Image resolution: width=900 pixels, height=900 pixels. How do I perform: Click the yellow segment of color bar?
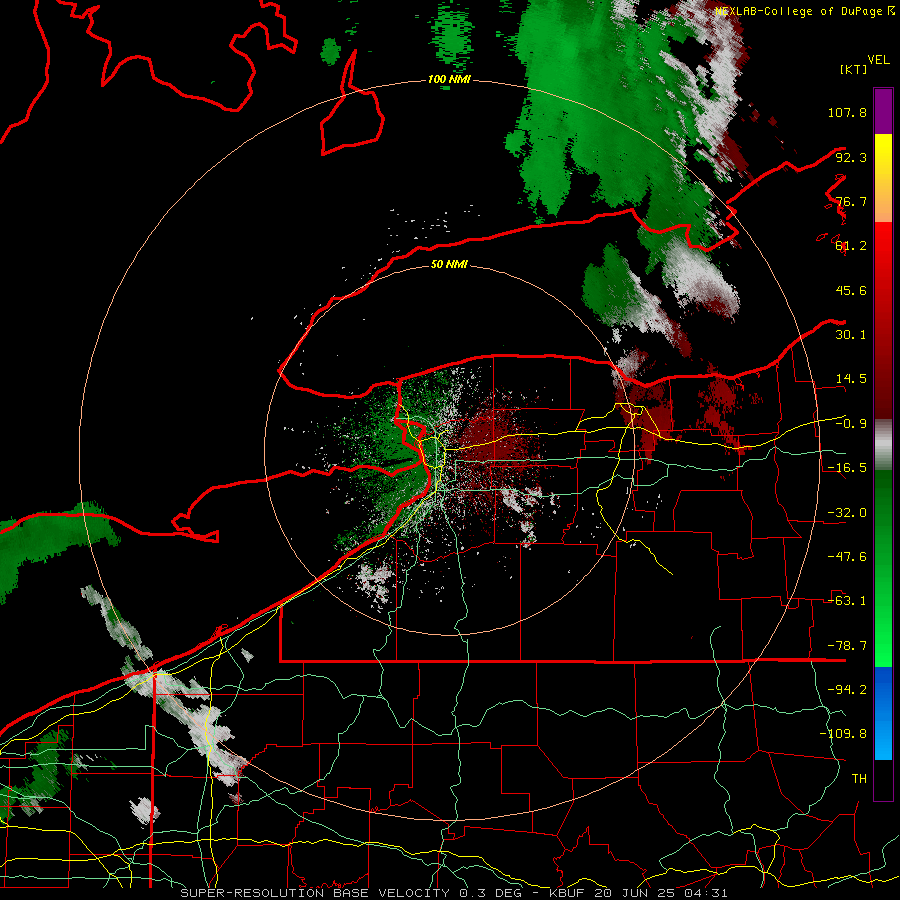pos(883,156)
